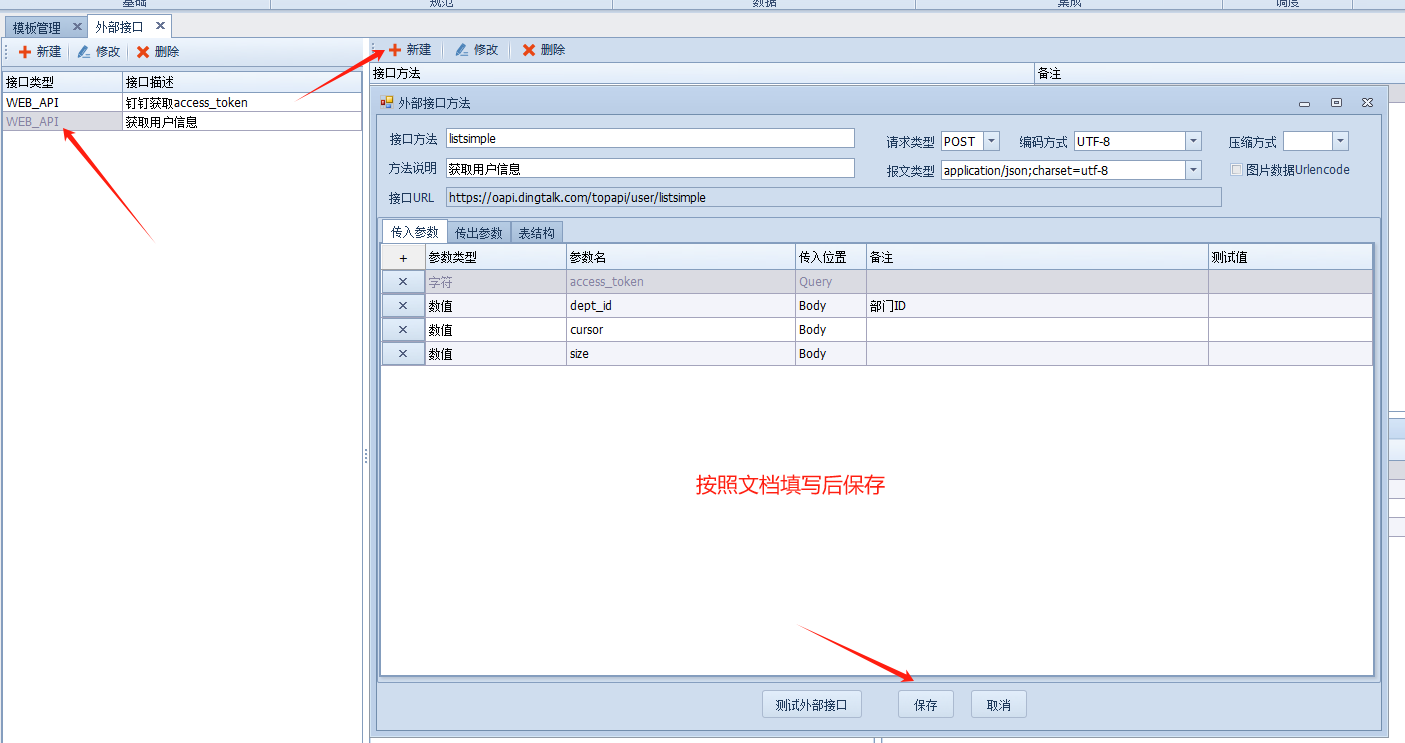Remove the cursor parameter row
Screen dimensions: 1405x743
pyautogui.click(x=403, y=330)
